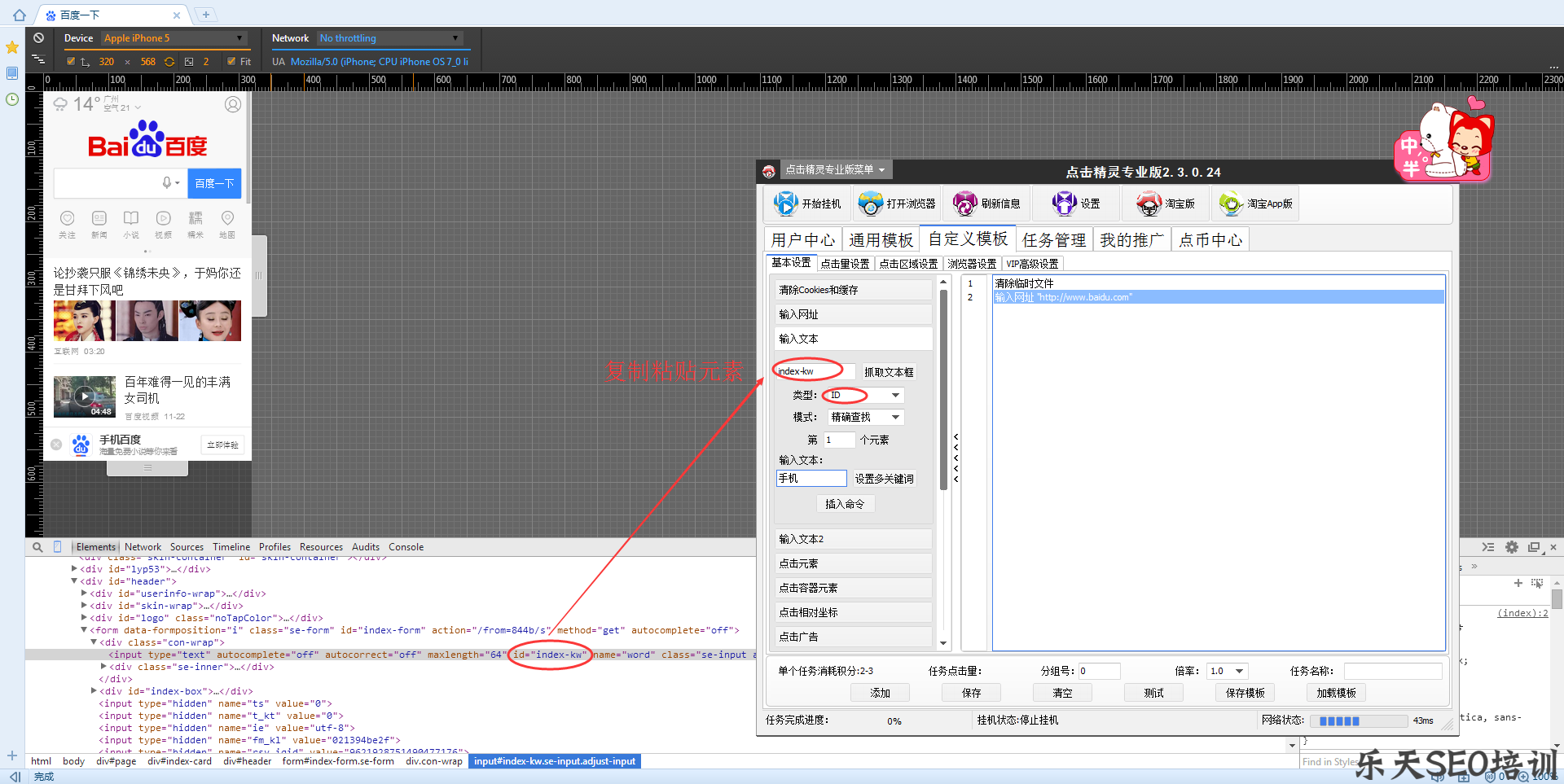The height and width of the screenshot is (784, 1564).
Task: Open 设置 settings in the toolbar
Action: coord(1064,204)
